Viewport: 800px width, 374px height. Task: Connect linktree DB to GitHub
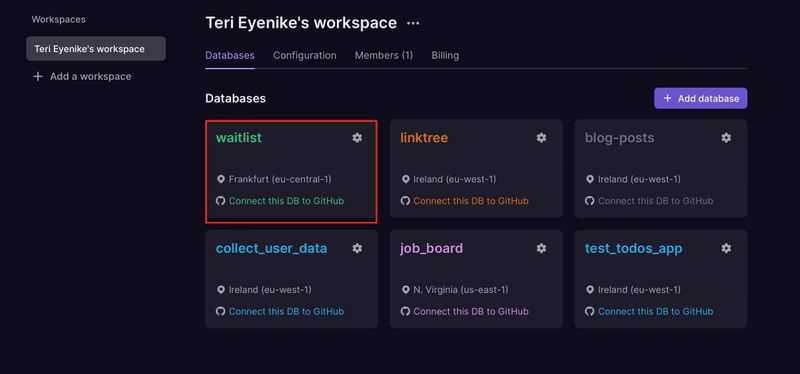[x=471, y=201]
